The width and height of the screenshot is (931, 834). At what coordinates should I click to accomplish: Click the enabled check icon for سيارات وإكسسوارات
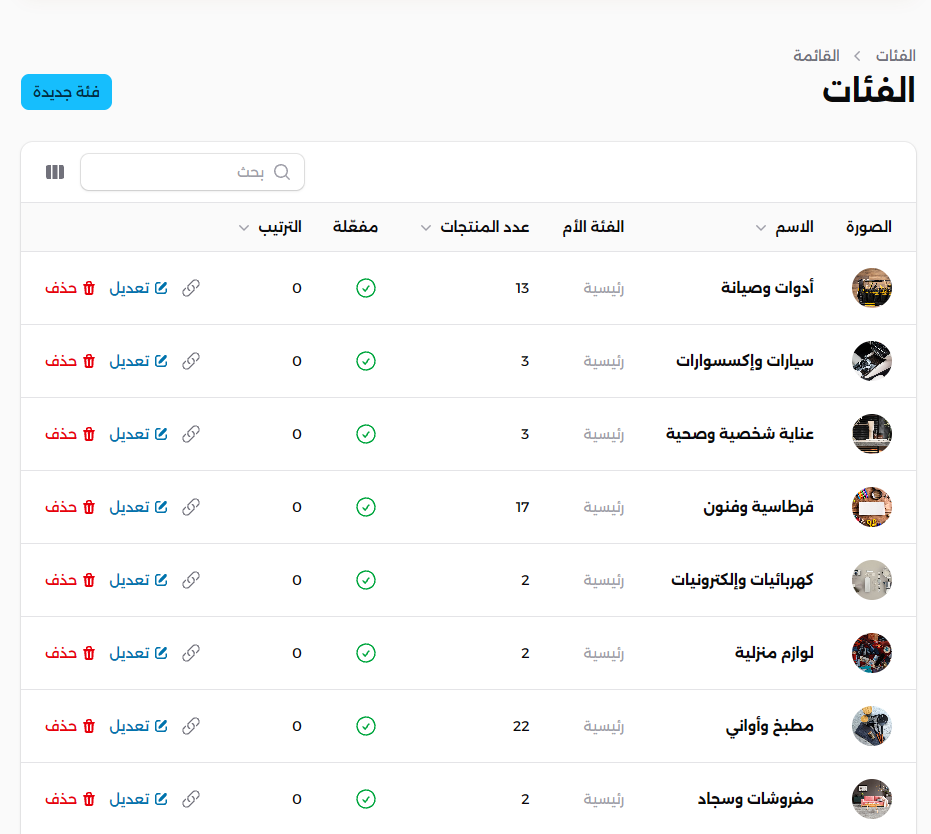click(366, 361)
